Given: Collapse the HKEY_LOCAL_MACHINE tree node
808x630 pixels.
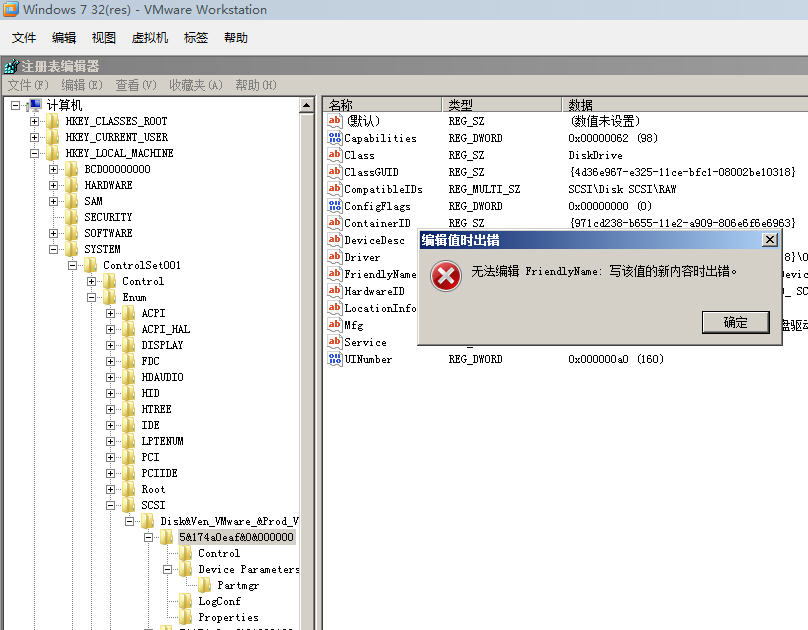Looking at the screenshot, I should [34, 154].
